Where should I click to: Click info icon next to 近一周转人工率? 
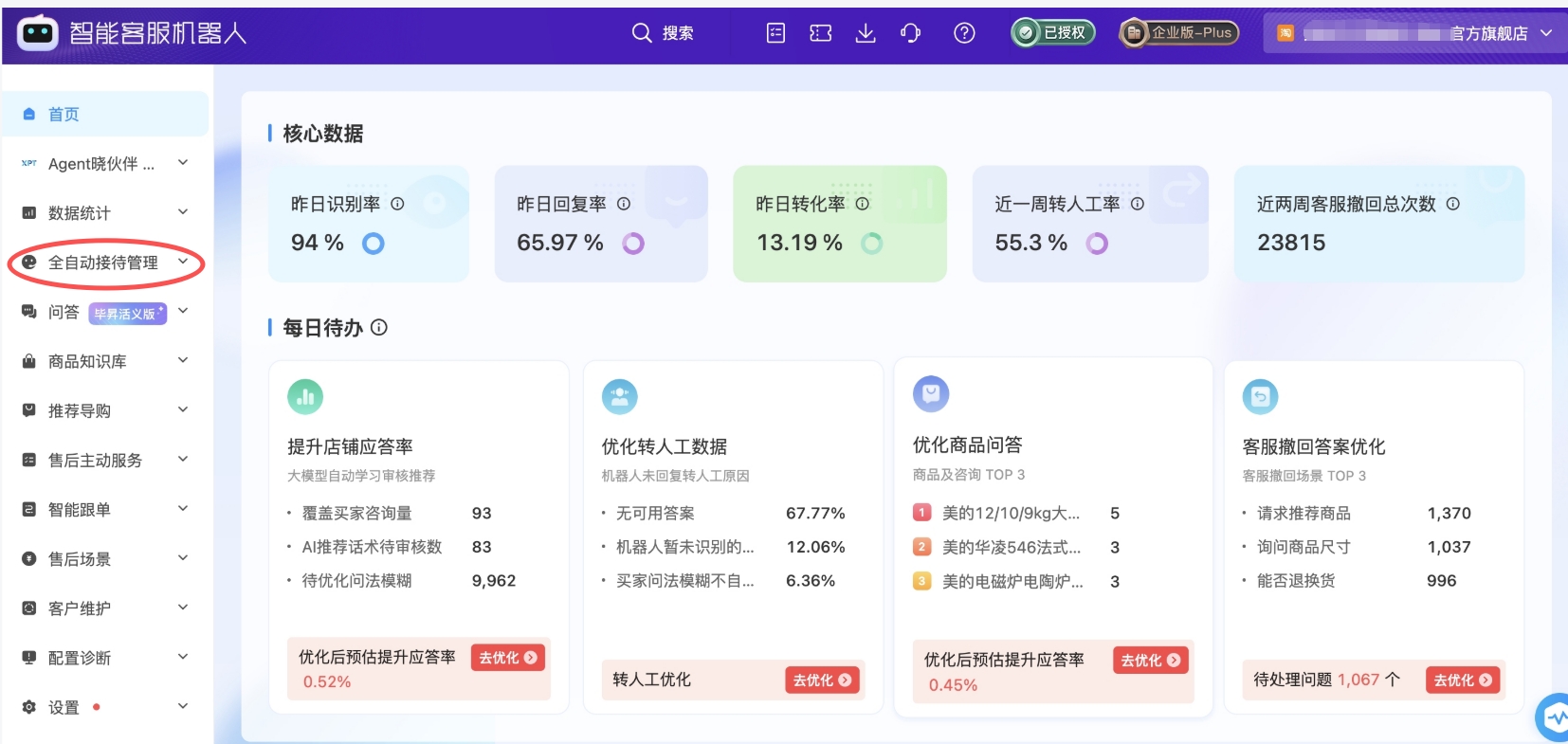click(x=1138, y=204)
